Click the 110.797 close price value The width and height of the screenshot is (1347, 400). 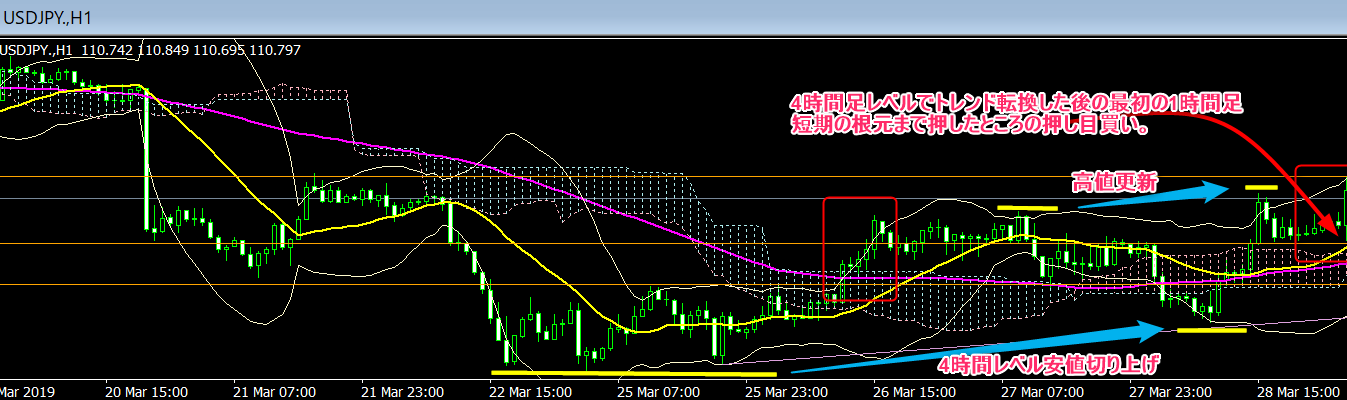pos(273,50)
